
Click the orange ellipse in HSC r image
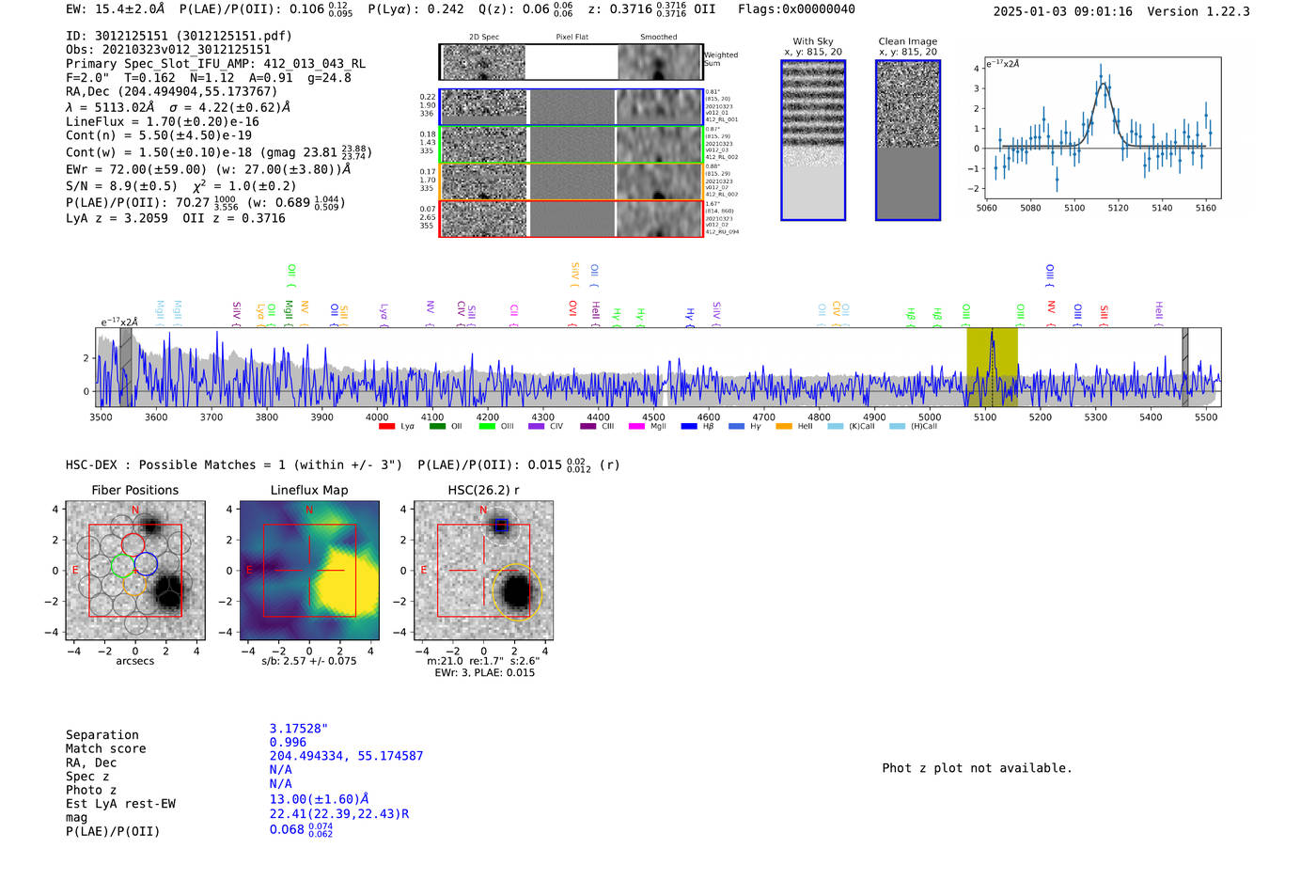point(517,591)
